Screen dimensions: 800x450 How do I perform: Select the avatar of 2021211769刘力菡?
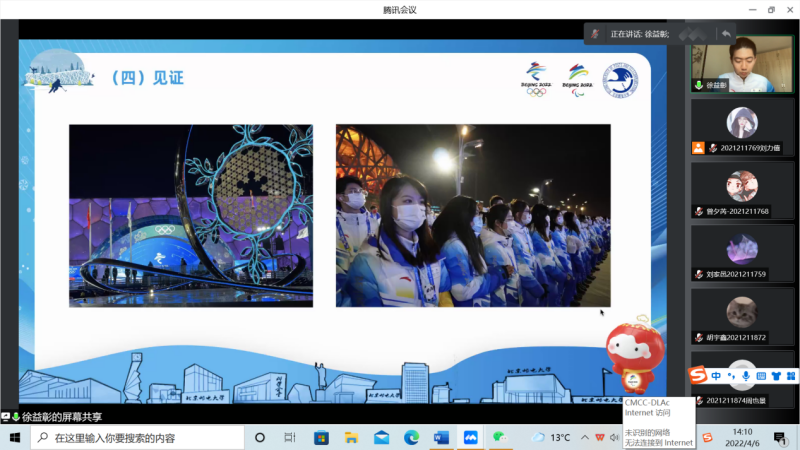point(742,122)
